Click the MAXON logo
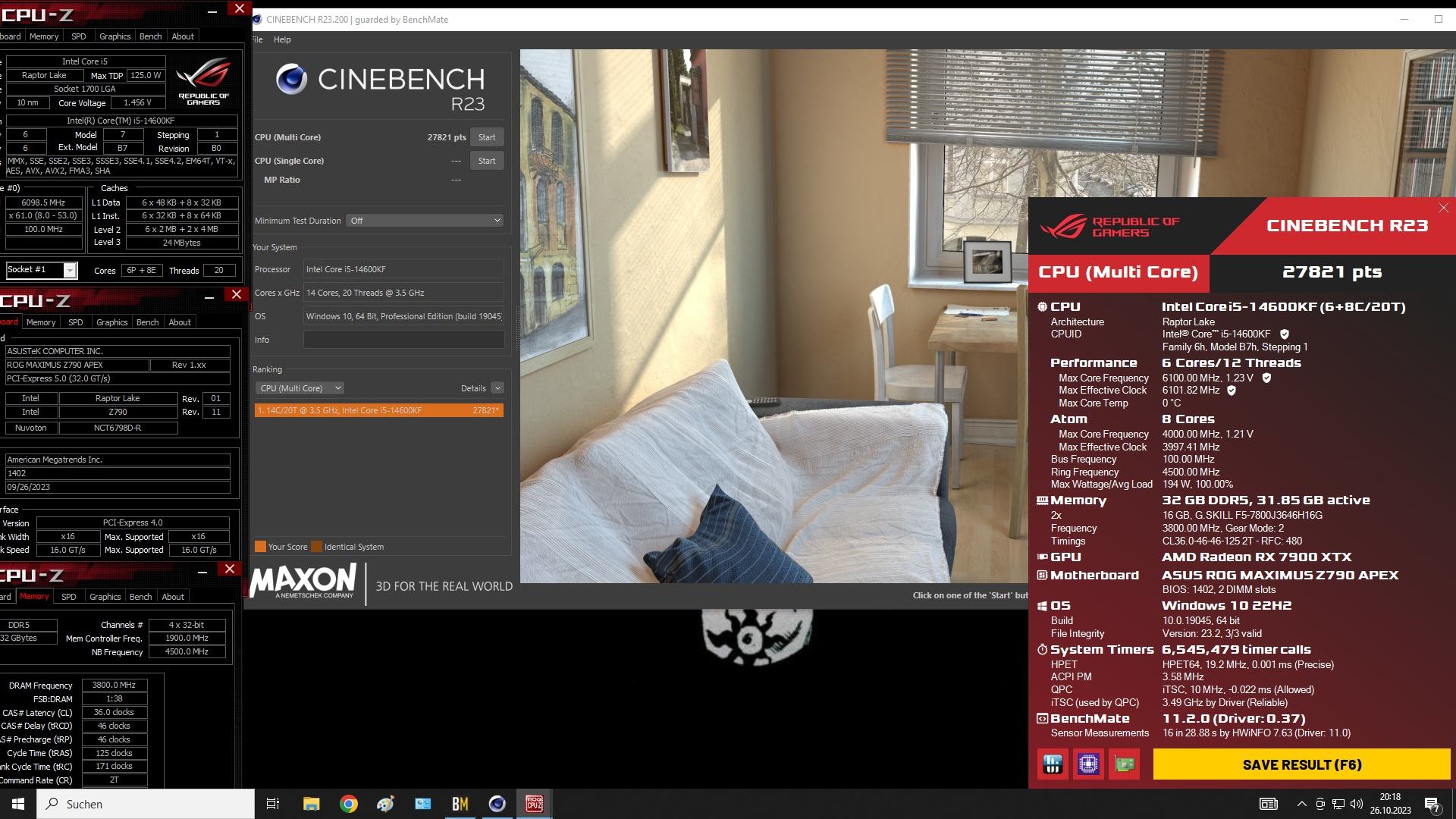The height and width of the screenshot is (819, 1456). pyautogui.click(x=303, y=582)
